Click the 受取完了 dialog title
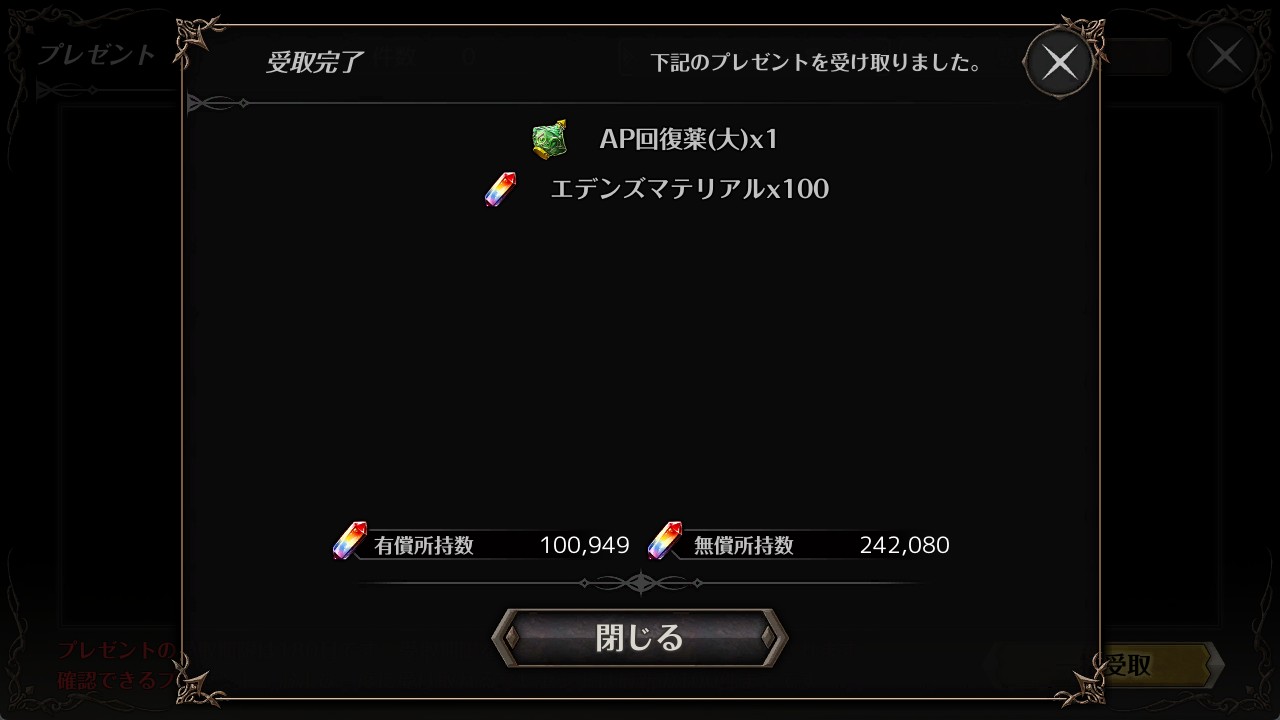Image resolution: width=1280 pixels, height=720 pixels. 314,62
